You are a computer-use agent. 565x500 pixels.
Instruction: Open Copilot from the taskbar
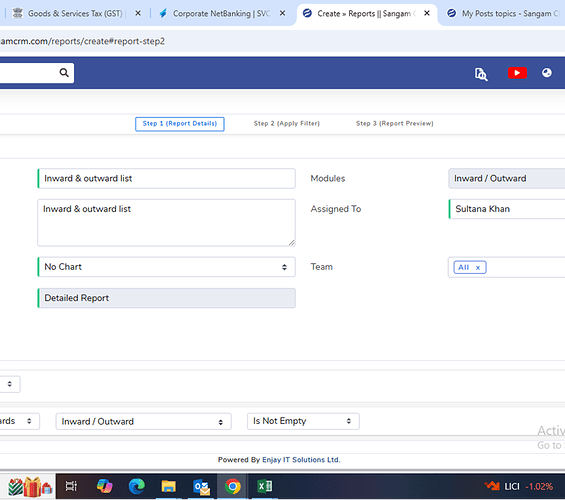coord(104,486)
